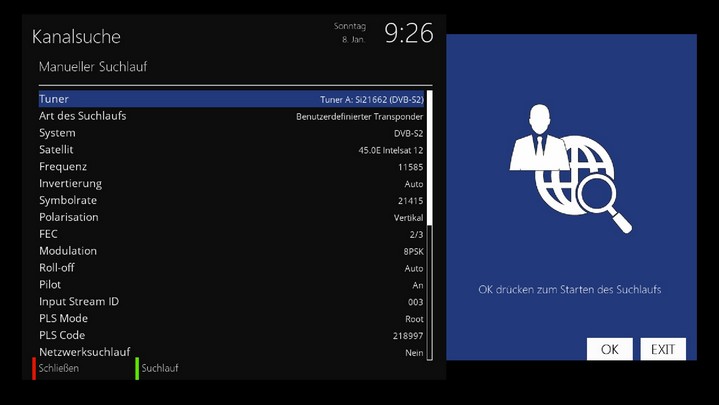Click the Manueller Suchlauf heading
The width and height of the screenshot is (720, 405).
[x=93, y=67]
